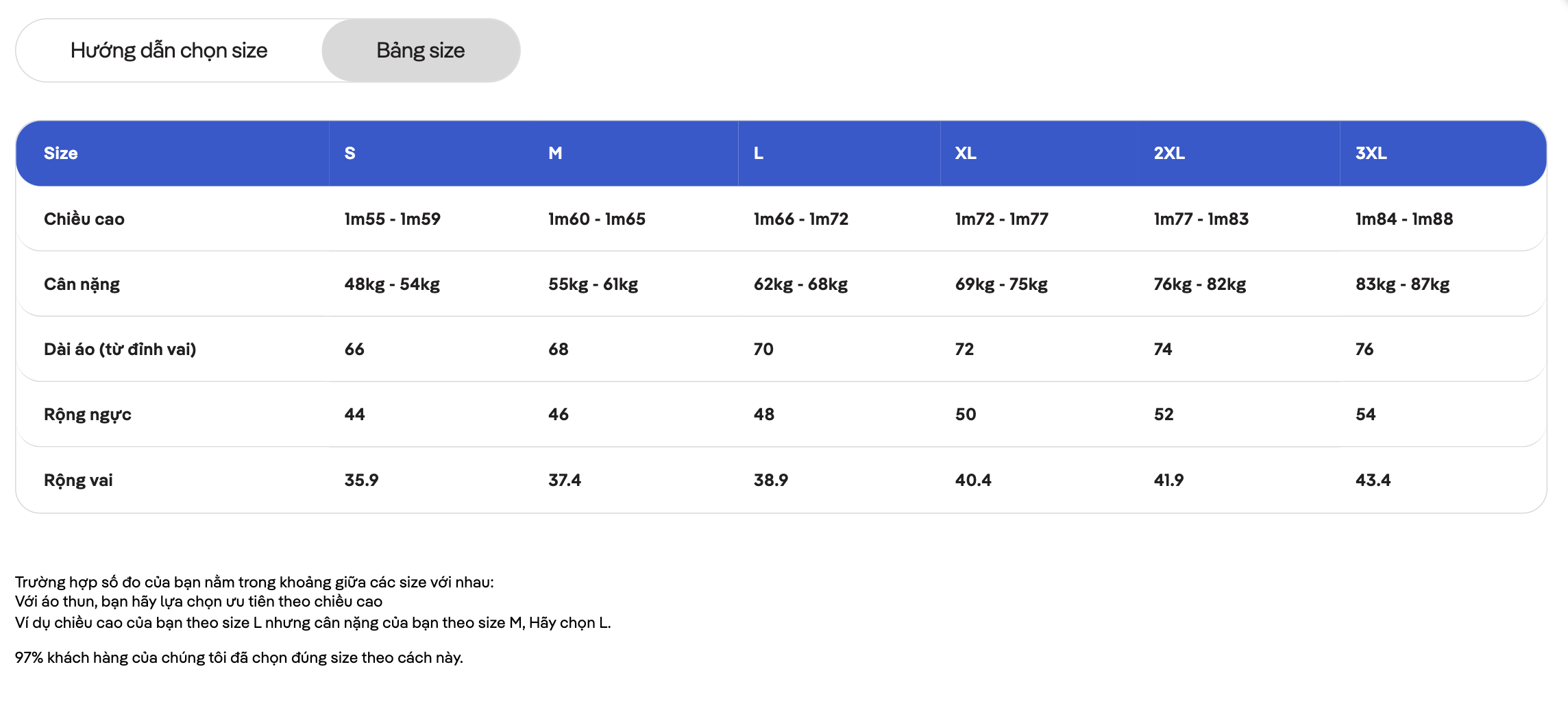Viewport: 1568px width, 706px height.
Task: Click the L size column header
Action: (759, 154)
